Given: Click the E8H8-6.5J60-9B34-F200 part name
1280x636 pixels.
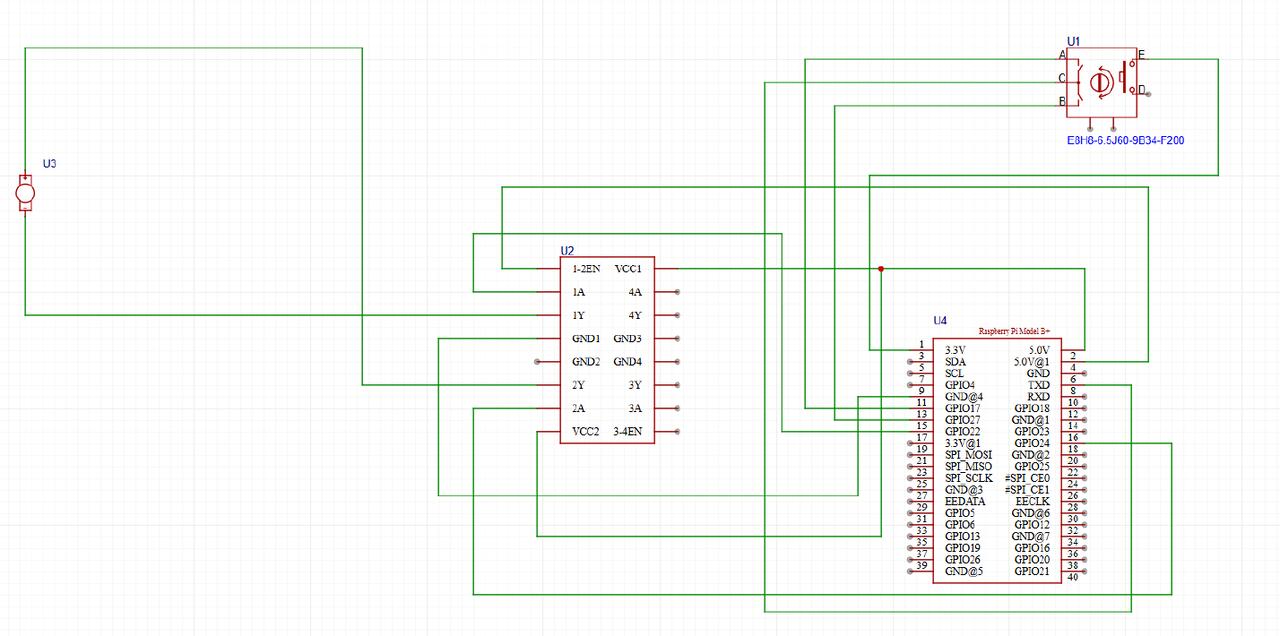Looking at the screenshot, I should (x=1126, y=141).
